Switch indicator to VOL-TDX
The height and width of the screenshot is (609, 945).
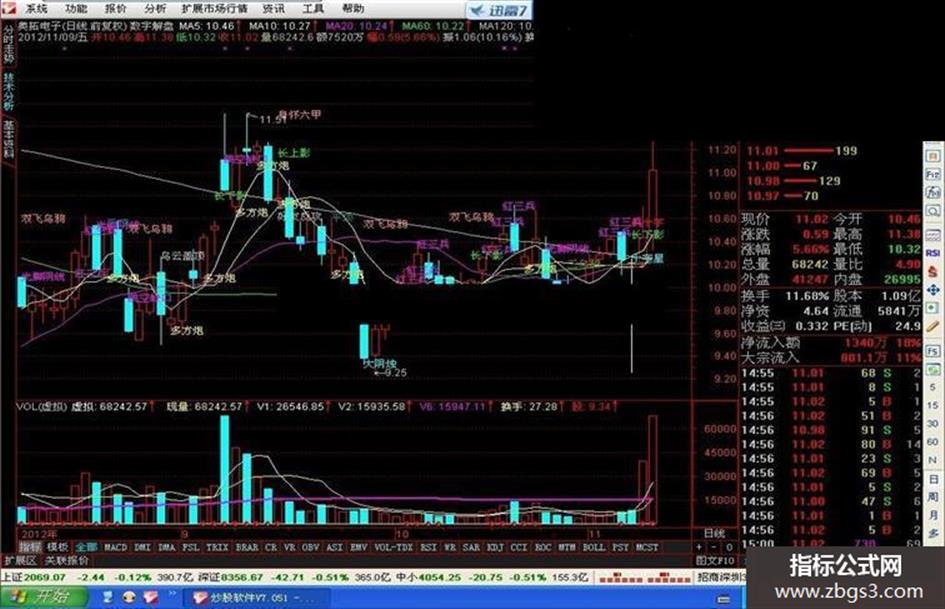click(394, 547)
